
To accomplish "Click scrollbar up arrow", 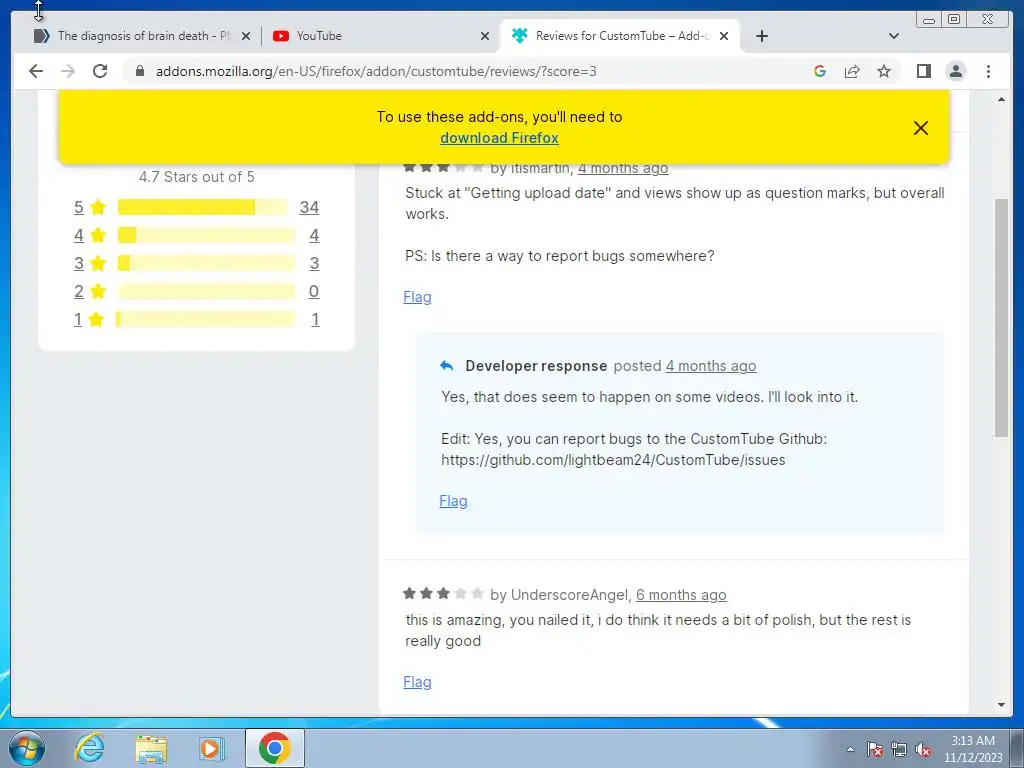I will click(x=1001, y=99).
